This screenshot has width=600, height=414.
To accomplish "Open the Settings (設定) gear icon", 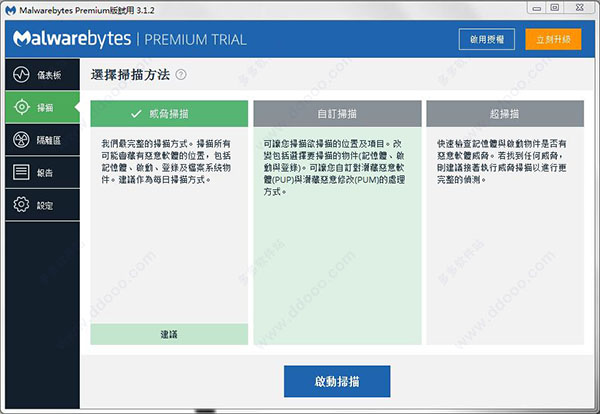I will coord(21,205).
